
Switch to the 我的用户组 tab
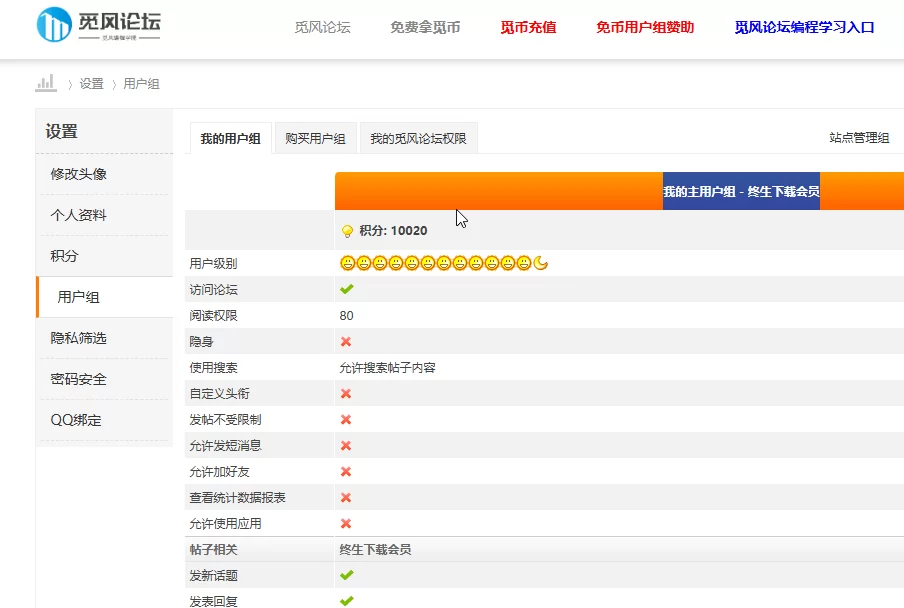pos(231,138)
